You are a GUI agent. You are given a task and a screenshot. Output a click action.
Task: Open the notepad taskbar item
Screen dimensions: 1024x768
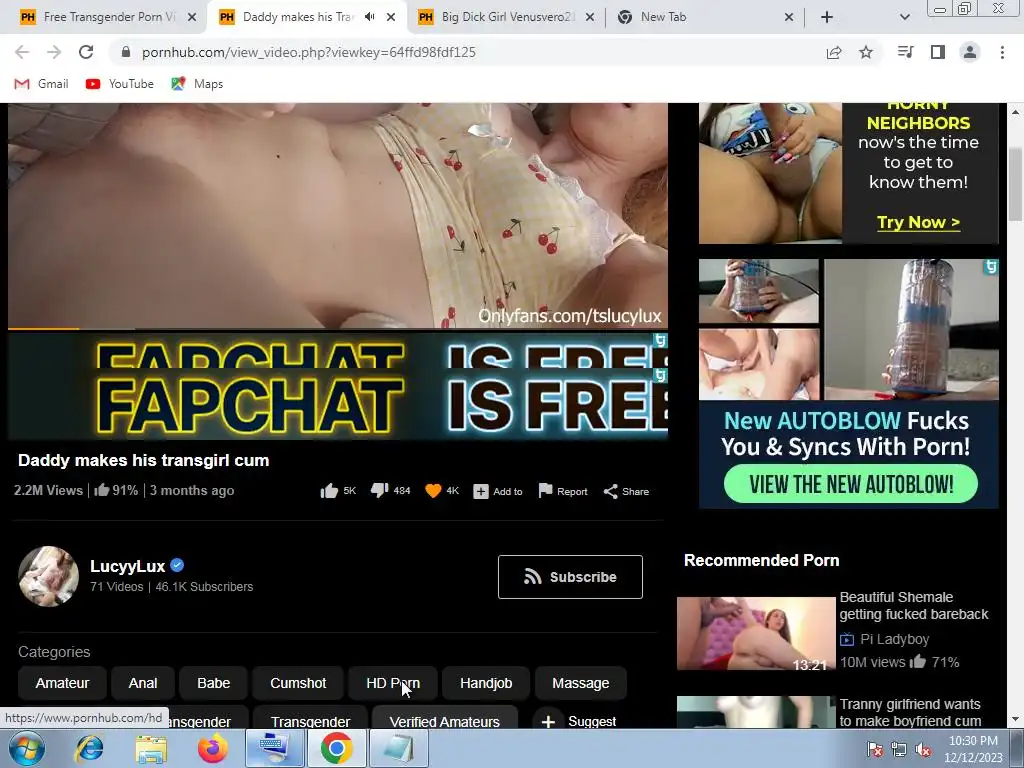[398, 749]
